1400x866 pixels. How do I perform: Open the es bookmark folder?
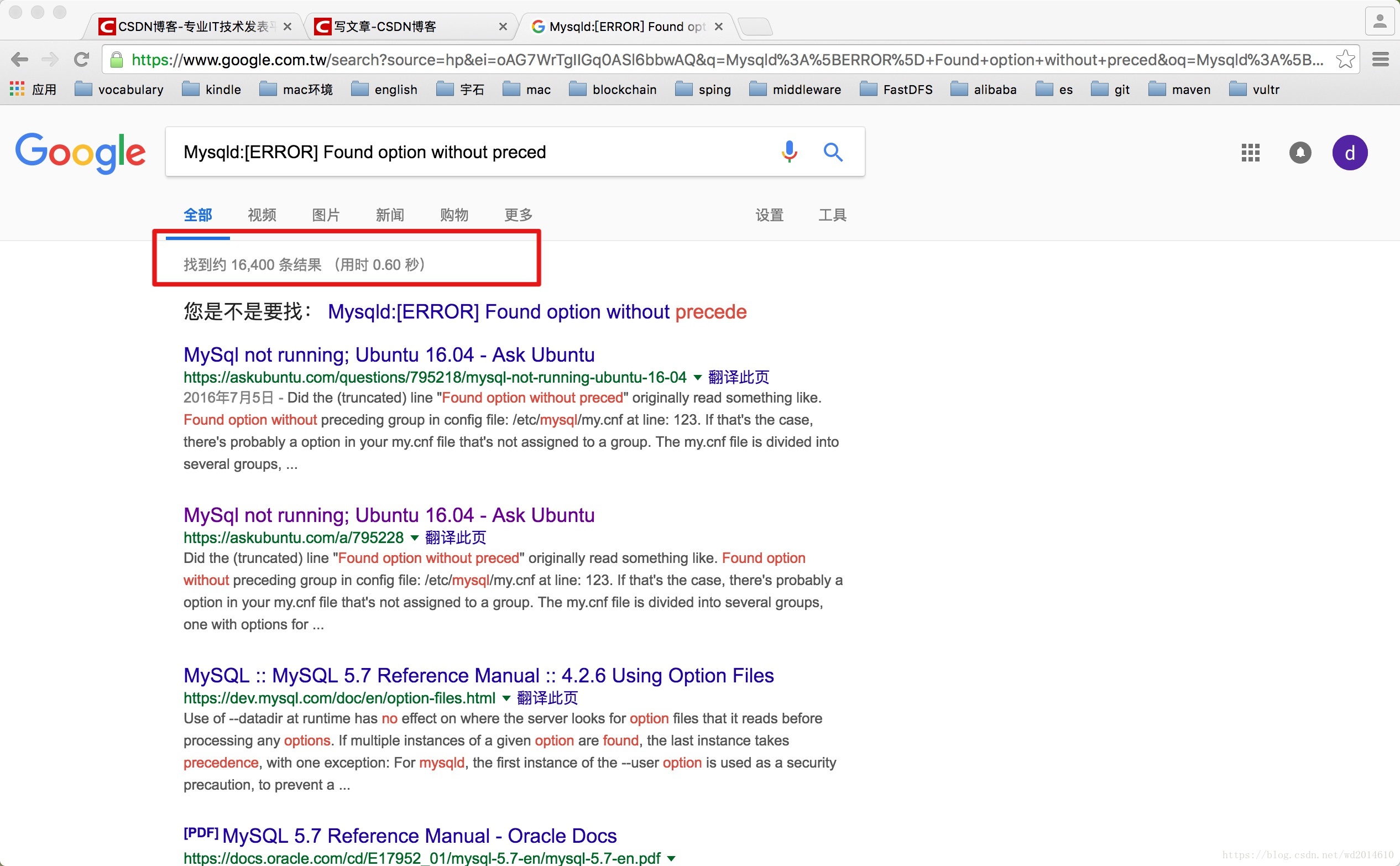[x=1054, y=90]
